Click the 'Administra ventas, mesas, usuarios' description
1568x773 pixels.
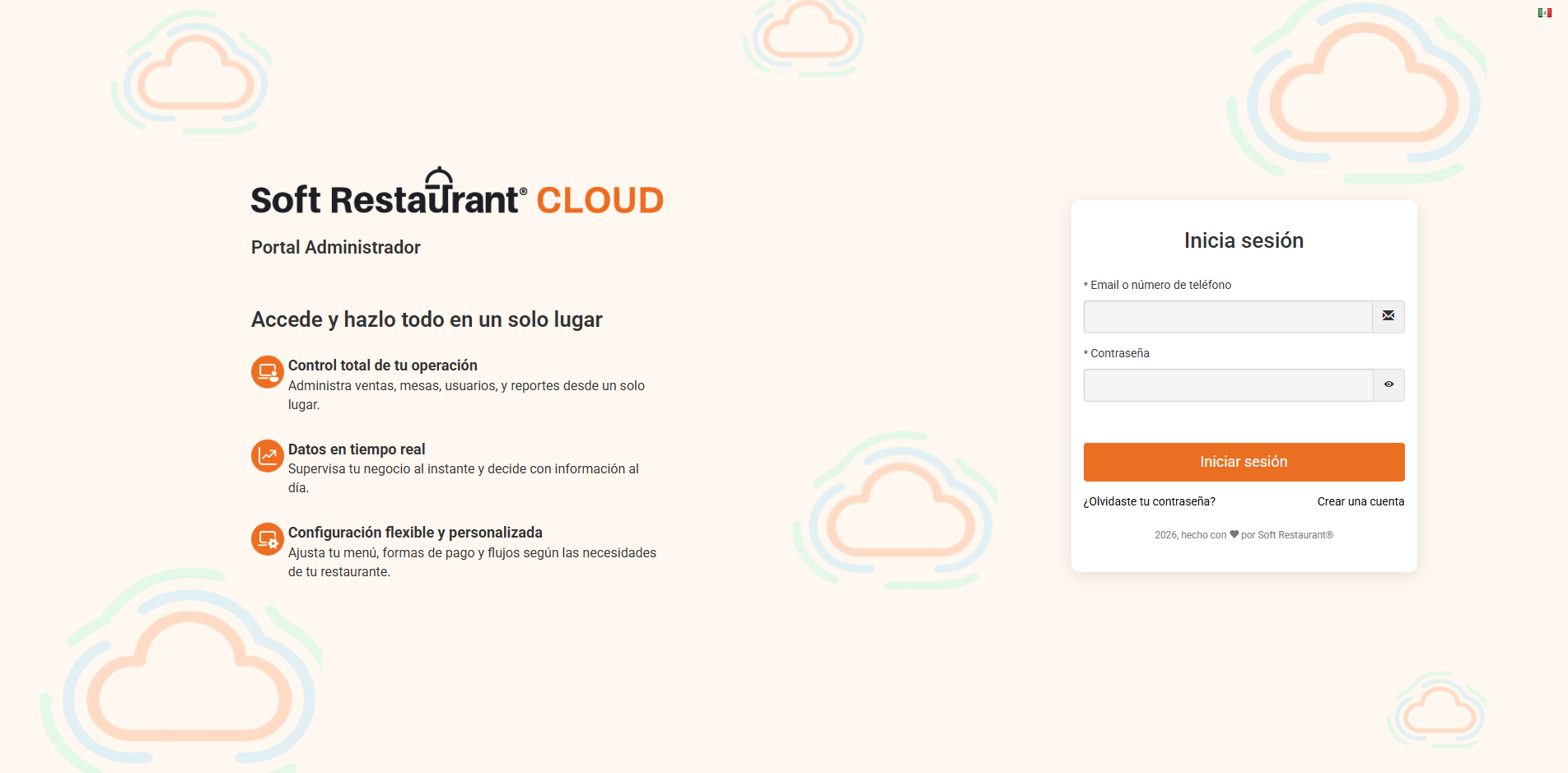[466, 395]
